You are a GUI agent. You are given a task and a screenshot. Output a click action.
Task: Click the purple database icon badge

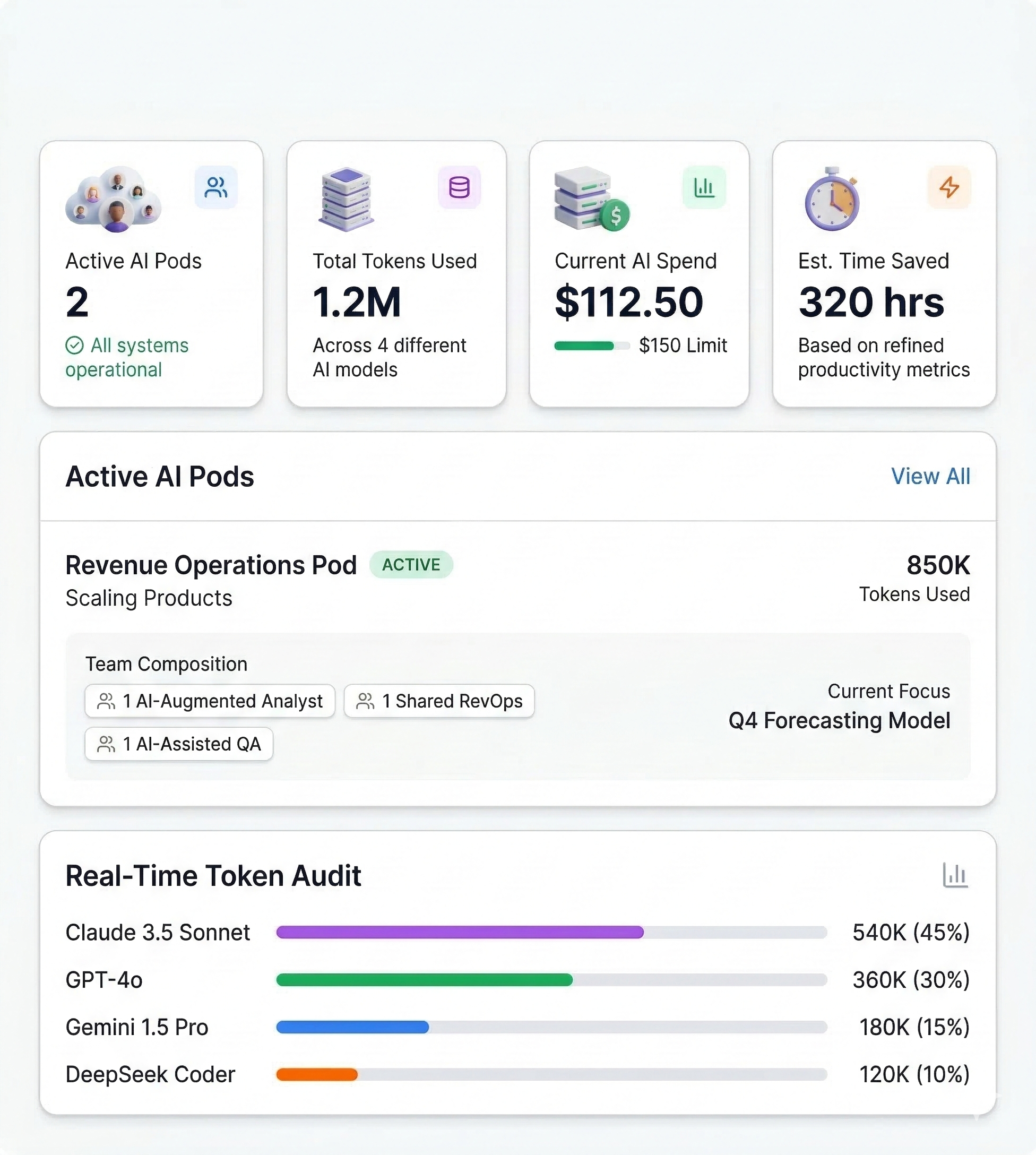[x=459, y=187]
